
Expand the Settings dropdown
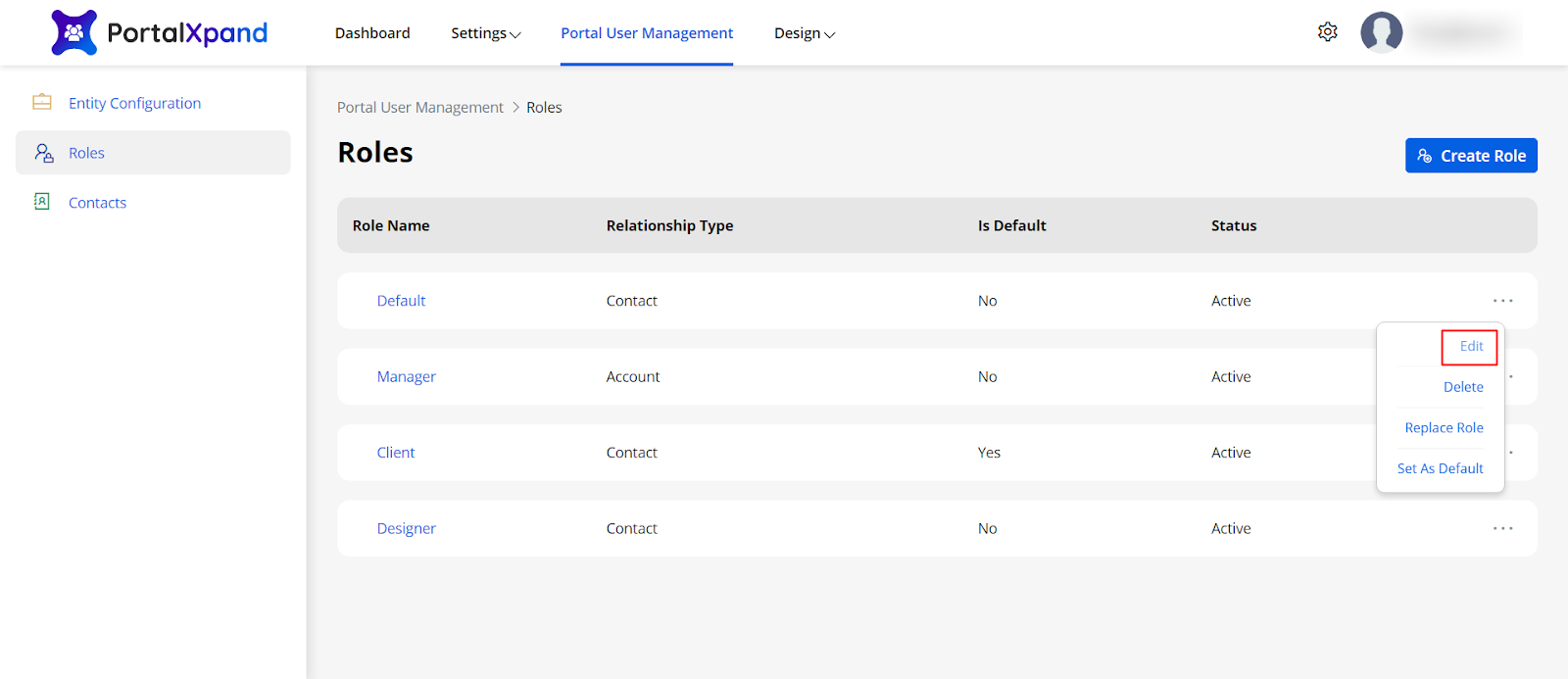click(x=485, y=33)
